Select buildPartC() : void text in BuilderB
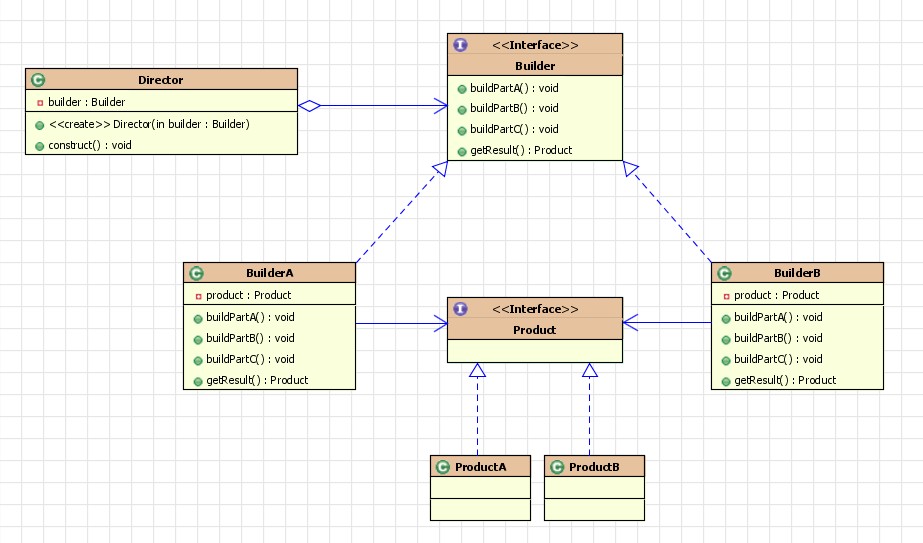This screenshot has height=543, width=923. click(x=778, y=359)
